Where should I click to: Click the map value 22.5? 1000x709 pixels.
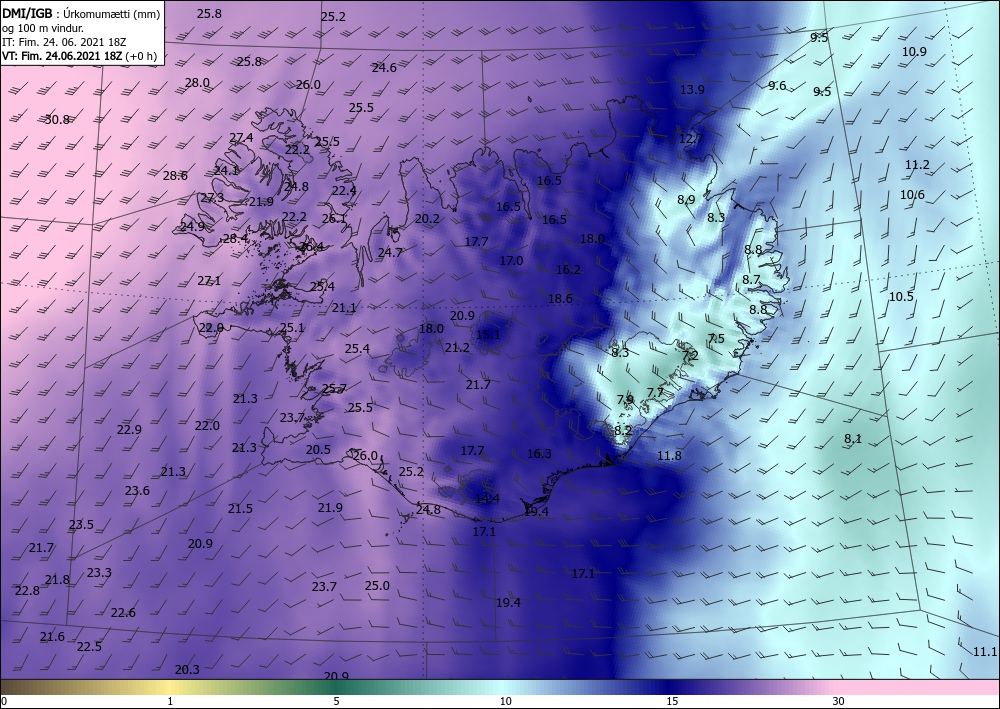pyautogui.click(x=89, y=647)
